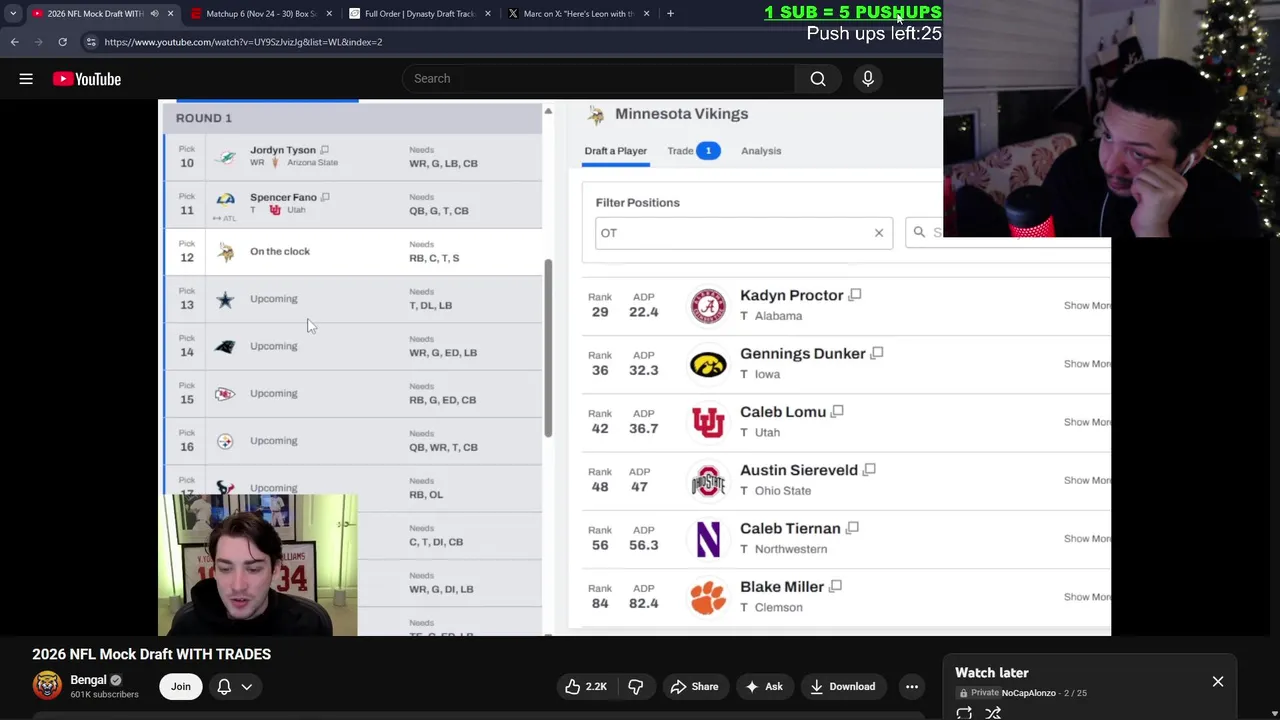Open a new browser tab with plus
This screenshot has height=720, width=1280.
(x=670, y=14)
